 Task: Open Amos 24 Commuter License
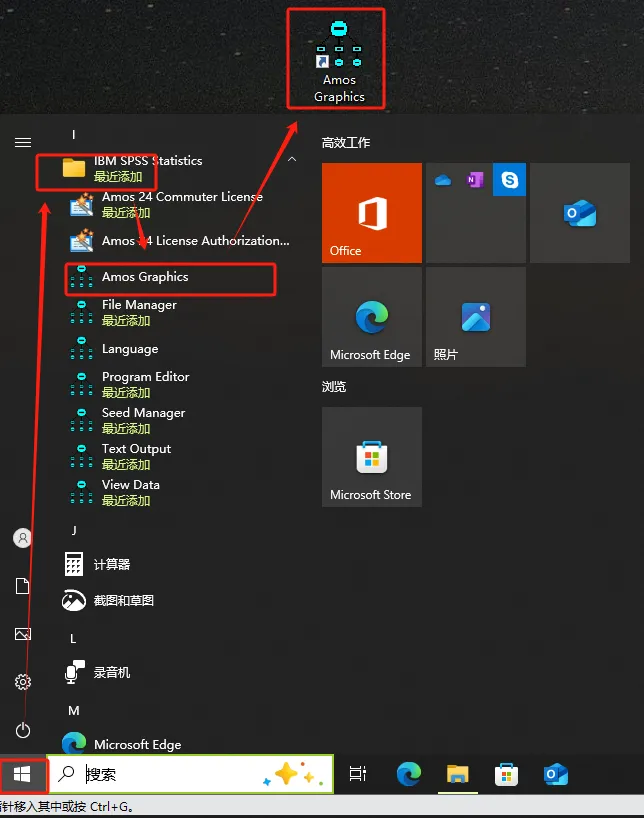180,204
